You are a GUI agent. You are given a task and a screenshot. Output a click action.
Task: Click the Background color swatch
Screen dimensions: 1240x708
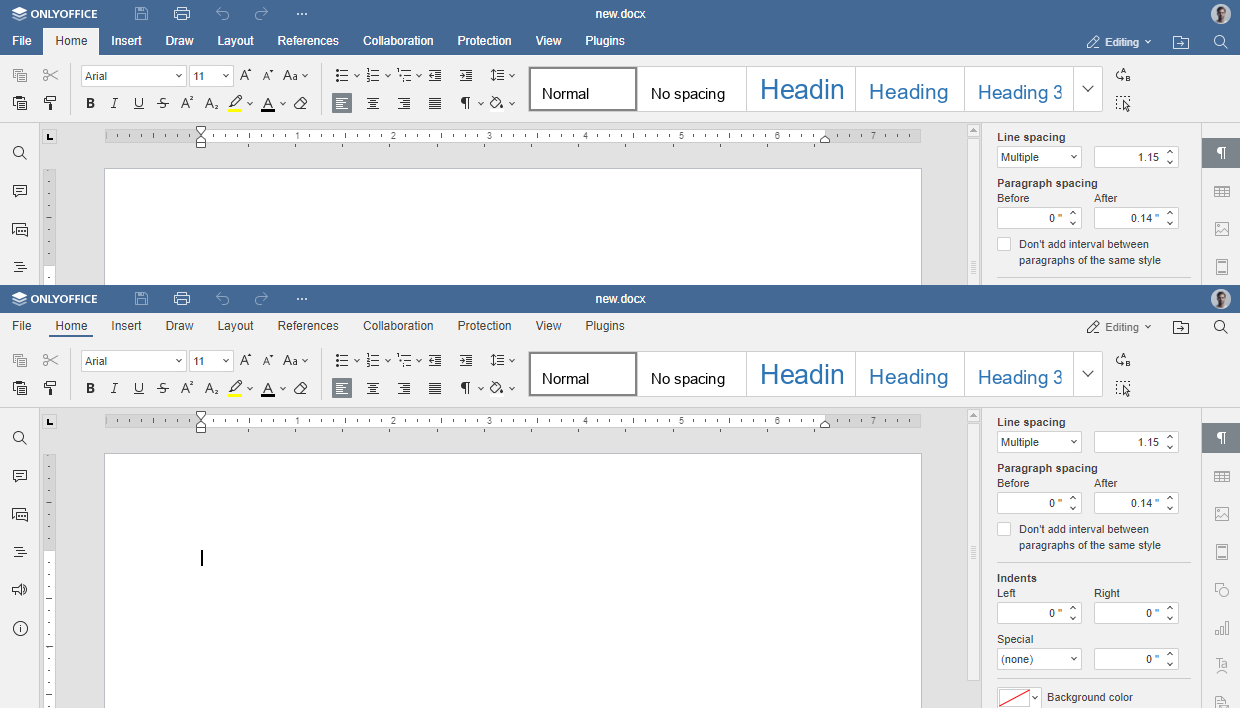click(1014, 697)
